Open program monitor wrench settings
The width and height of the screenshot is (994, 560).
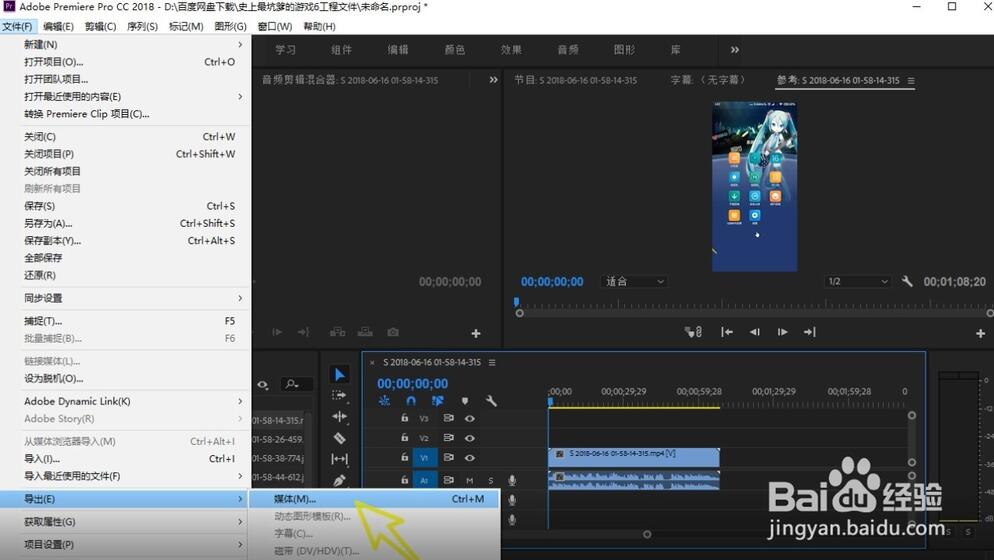pos(907,282)
